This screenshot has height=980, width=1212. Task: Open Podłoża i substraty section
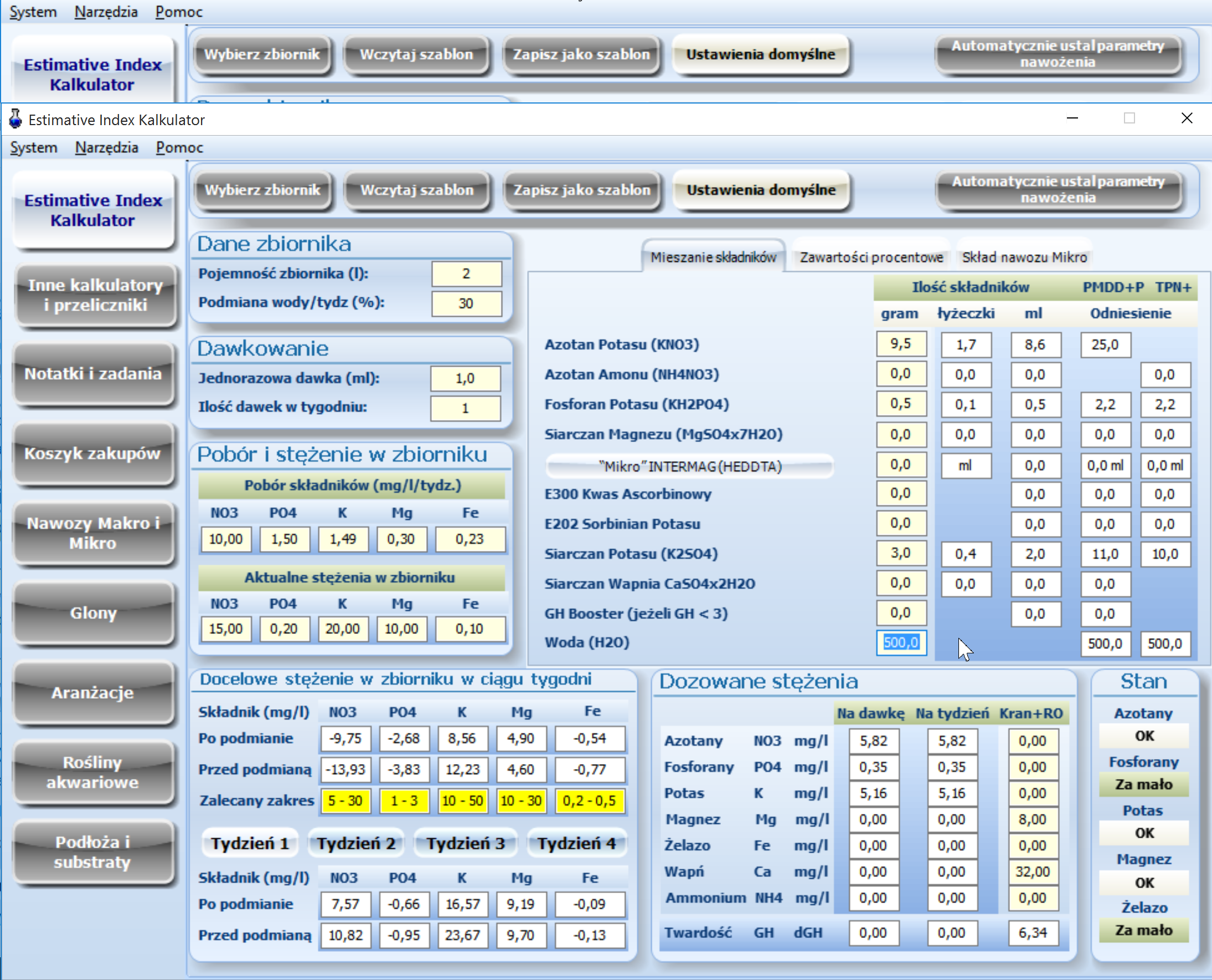[93, 852]
